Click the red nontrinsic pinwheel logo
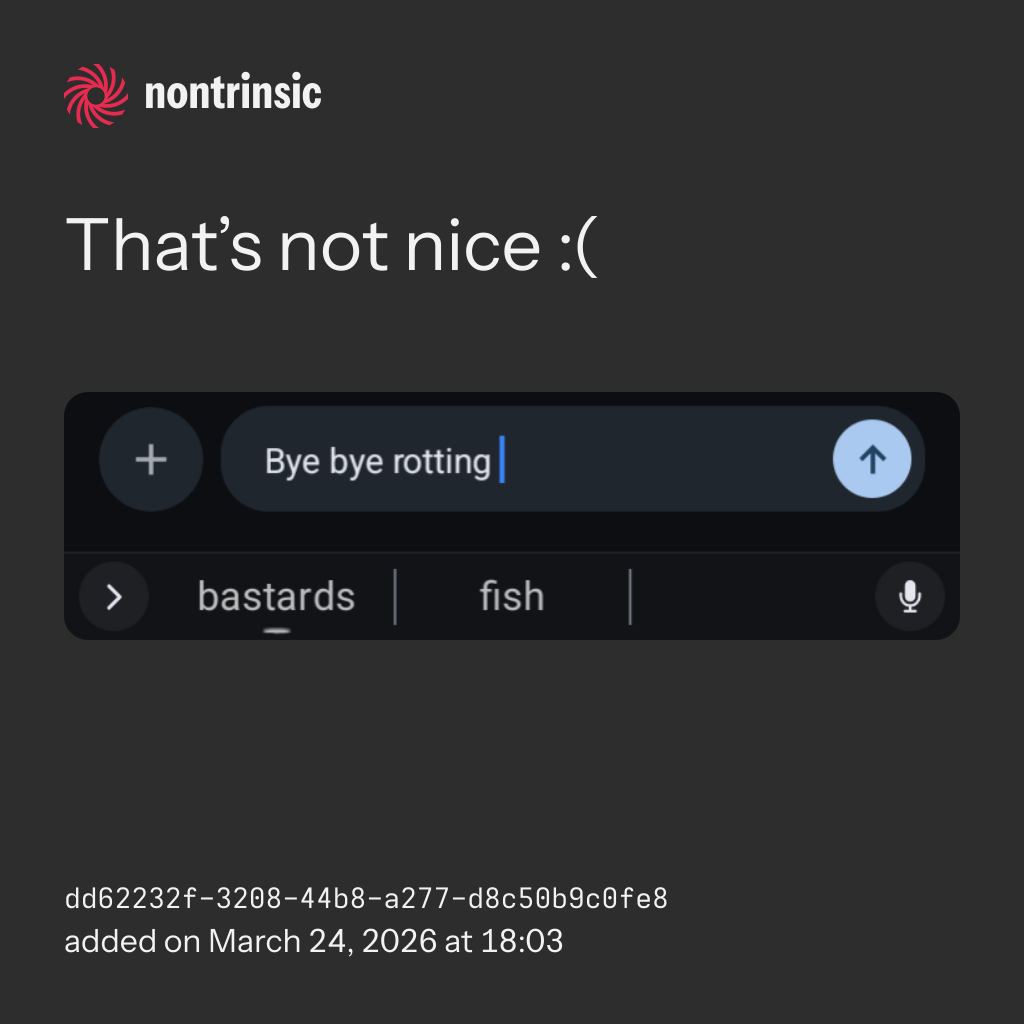Image resolution: width=1024 pixels, height=1024 pixels. click(96, 95)
